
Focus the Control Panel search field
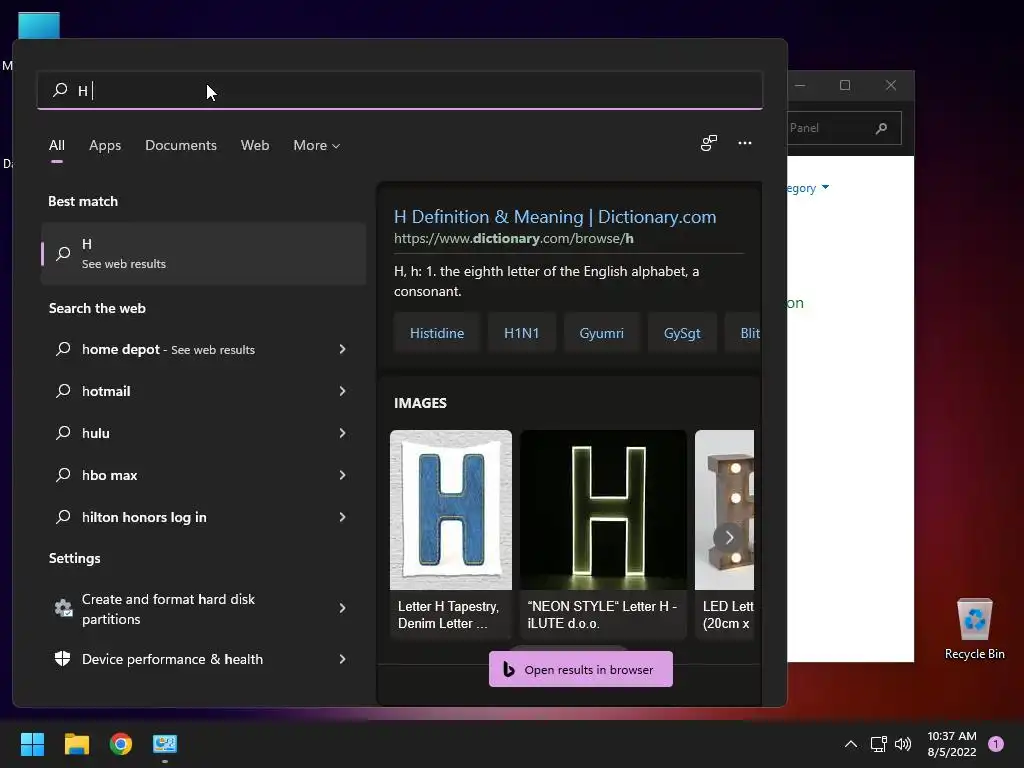844,128
